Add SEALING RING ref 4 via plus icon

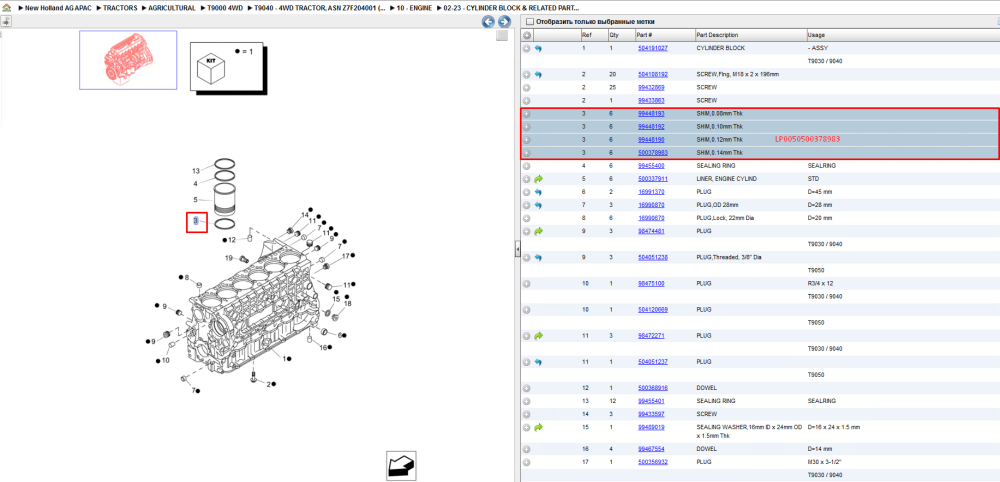click(527, 166)
